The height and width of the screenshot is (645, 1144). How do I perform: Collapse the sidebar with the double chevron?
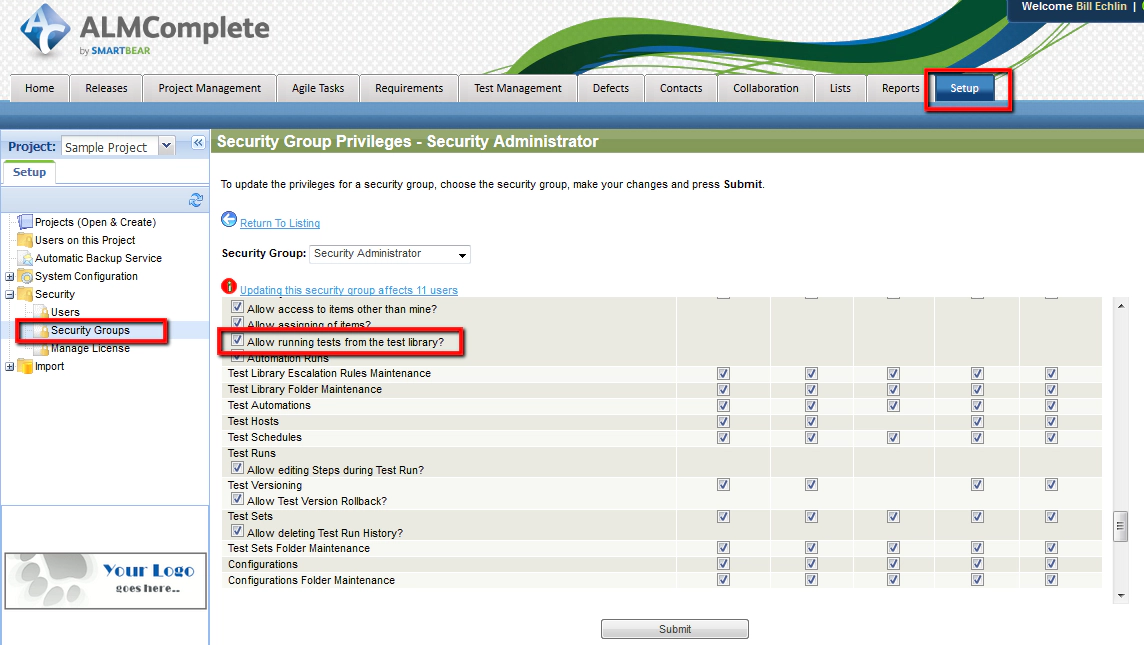(197, 143)
